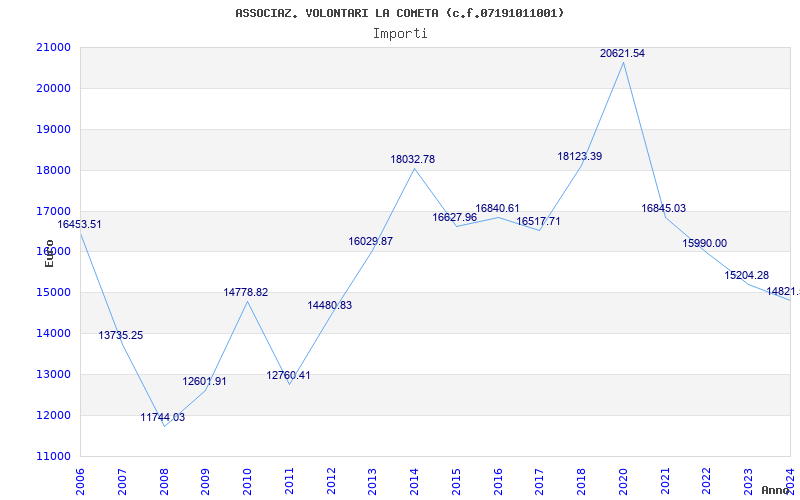Viewport: 800px width, 500px height.
Task: Click the y-axis value 13000
Action: point(53,374)
